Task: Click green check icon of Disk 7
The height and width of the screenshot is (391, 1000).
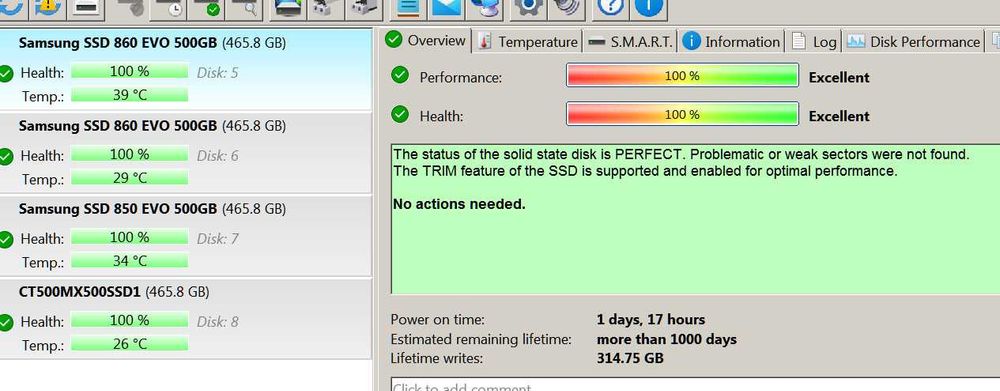Action: tap(6, 239)
